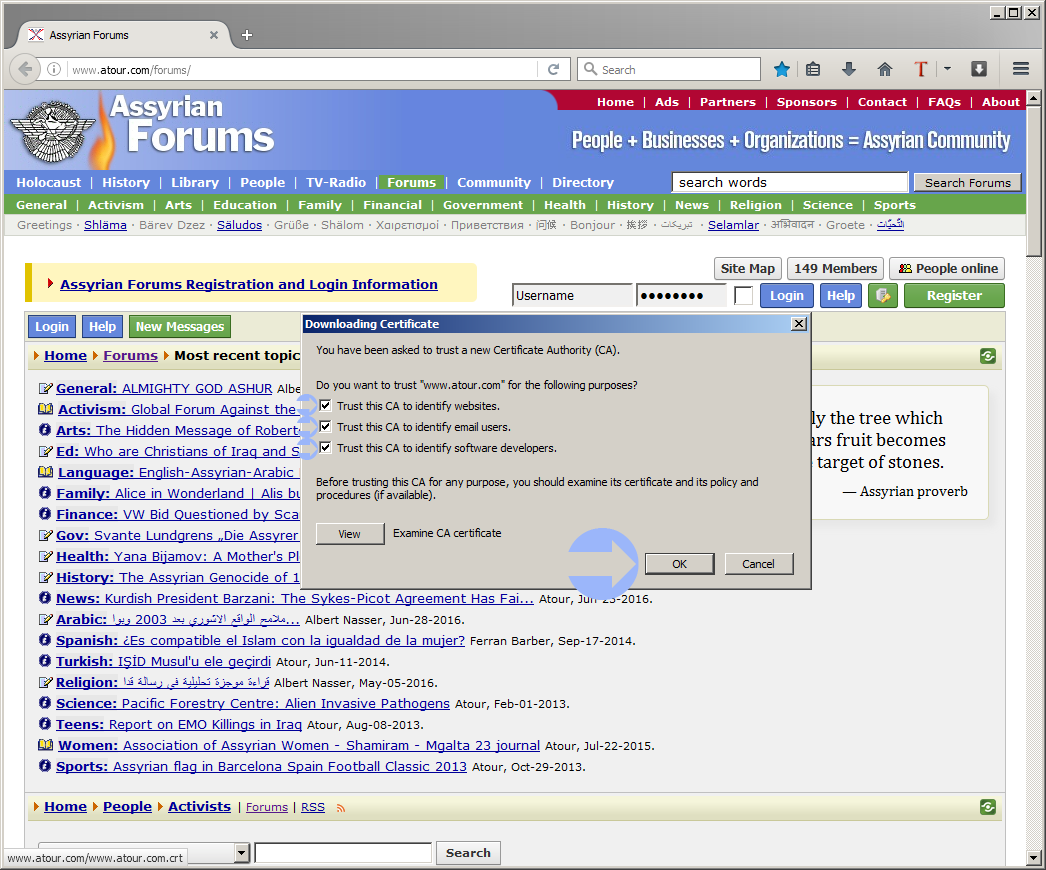Screen dimensions: 1046x870
Task: Toggle Trust this CA to identify email users
Action: tap(325, 426)
